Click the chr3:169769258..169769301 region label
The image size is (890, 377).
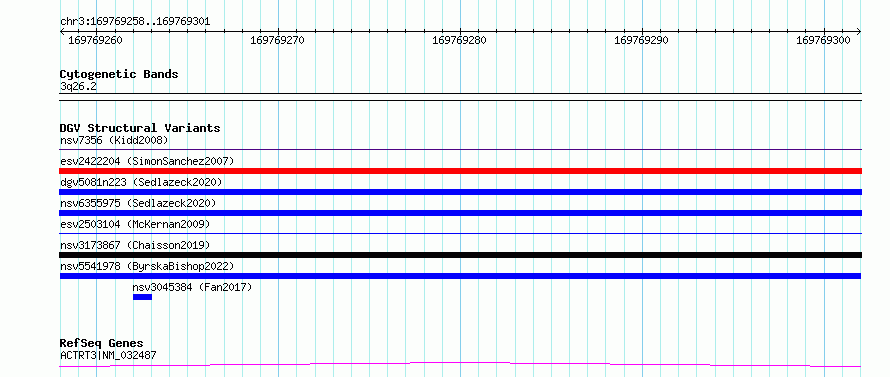(x=135, y=22)
